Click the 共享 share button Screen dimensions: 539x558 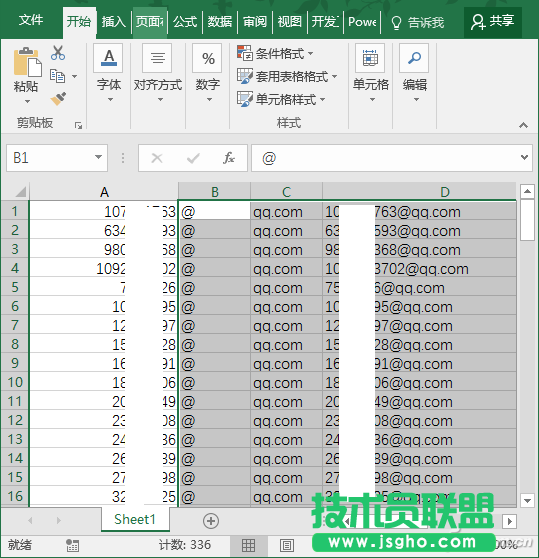click(493, 21)
